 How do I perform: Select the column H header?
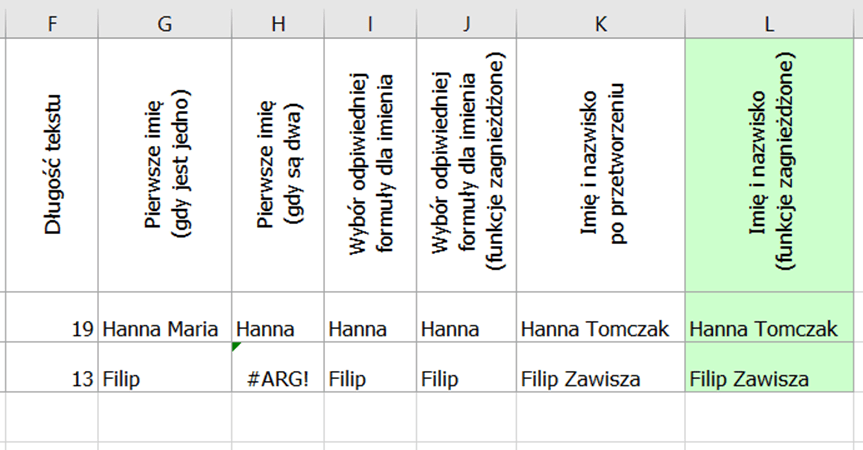click(278, 19)
